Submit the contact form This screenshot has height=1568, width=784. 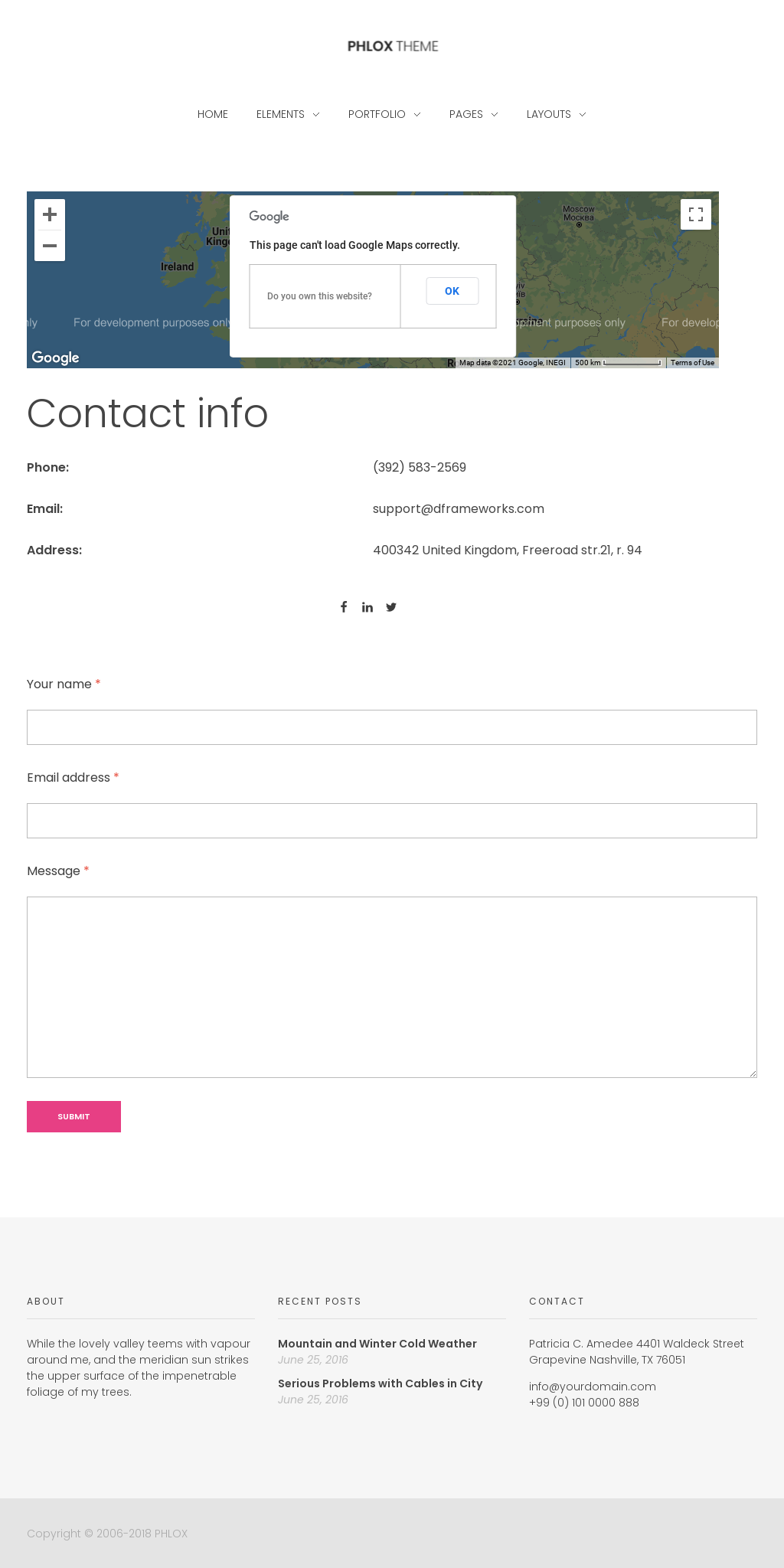point(73,1116)
